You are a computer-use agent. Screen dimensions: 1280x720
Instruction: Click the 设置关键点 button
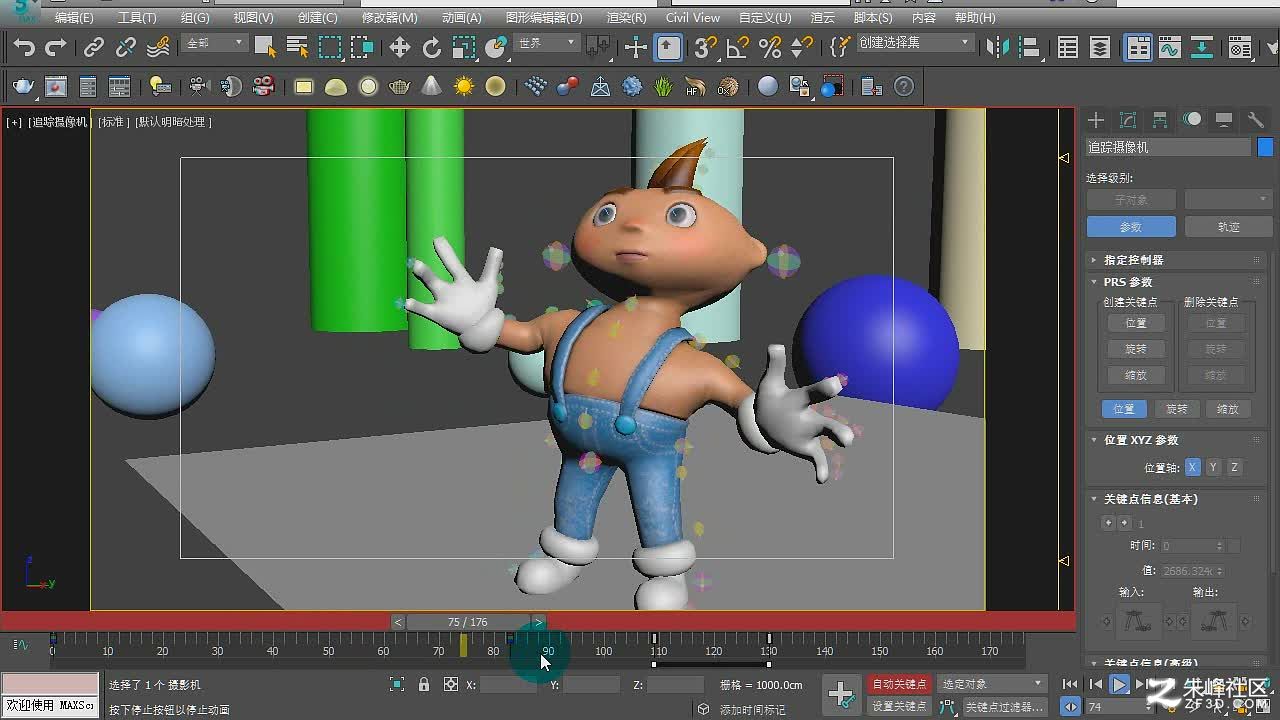coord(899,706)
